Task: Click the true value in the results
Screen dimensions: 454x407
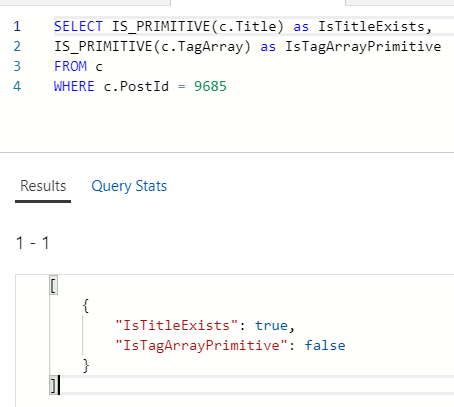Action: 271,325
